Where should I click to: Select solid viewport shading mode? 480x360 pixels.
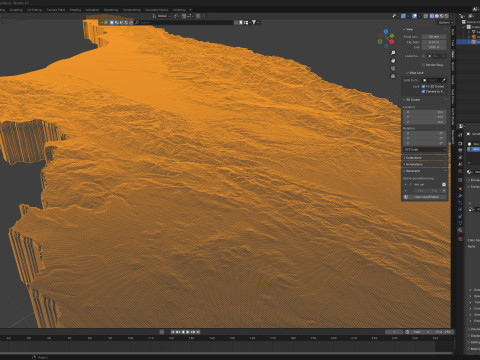click(x=437, y=16)
